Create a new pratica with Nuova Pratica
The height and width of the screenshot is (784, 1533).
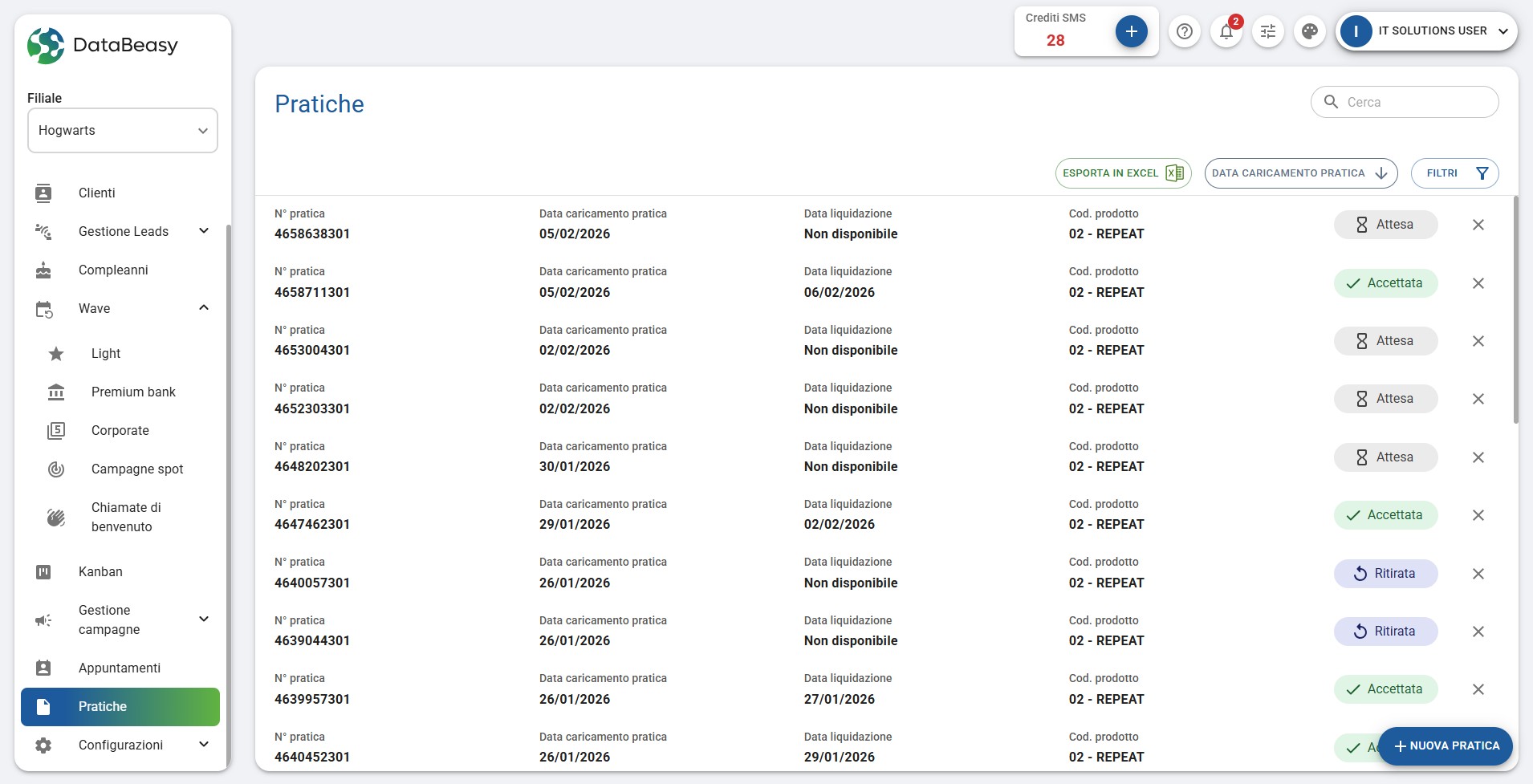pos(1445,745)
